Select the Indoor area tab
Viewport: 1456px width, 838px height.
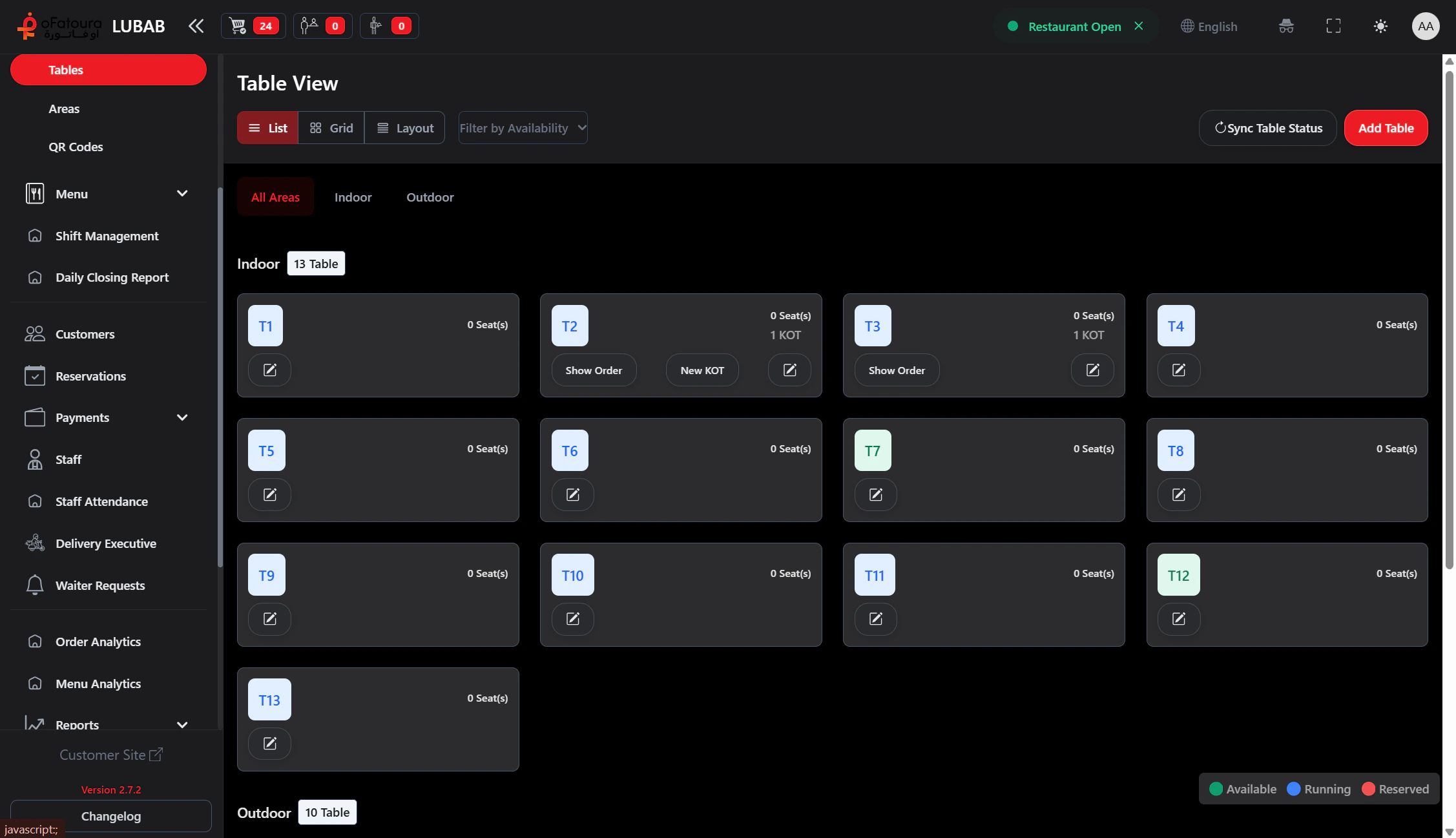(x=353, y=197)
